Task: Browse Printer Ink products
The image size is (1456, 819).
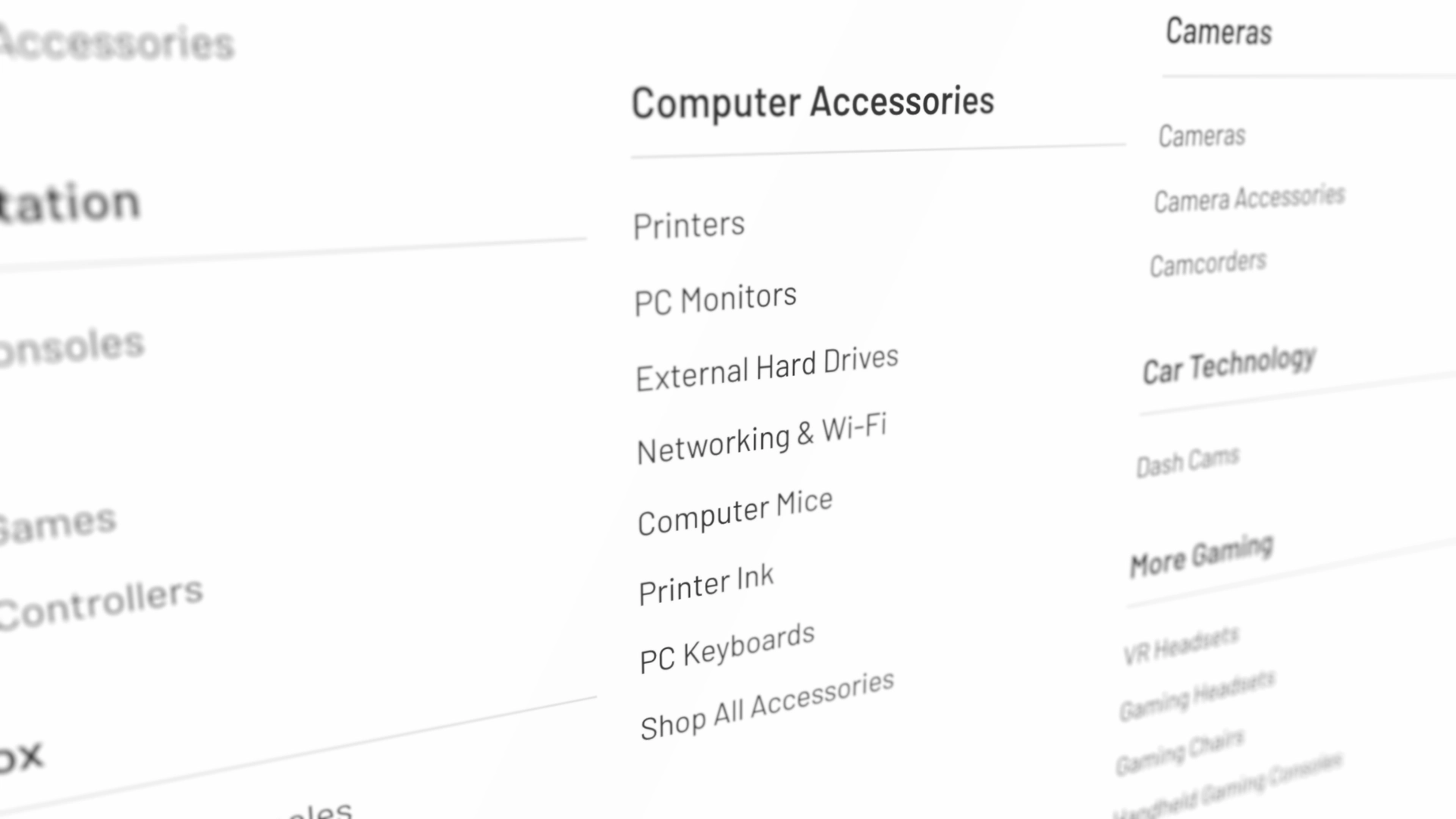Action: (x=706, y=584)
